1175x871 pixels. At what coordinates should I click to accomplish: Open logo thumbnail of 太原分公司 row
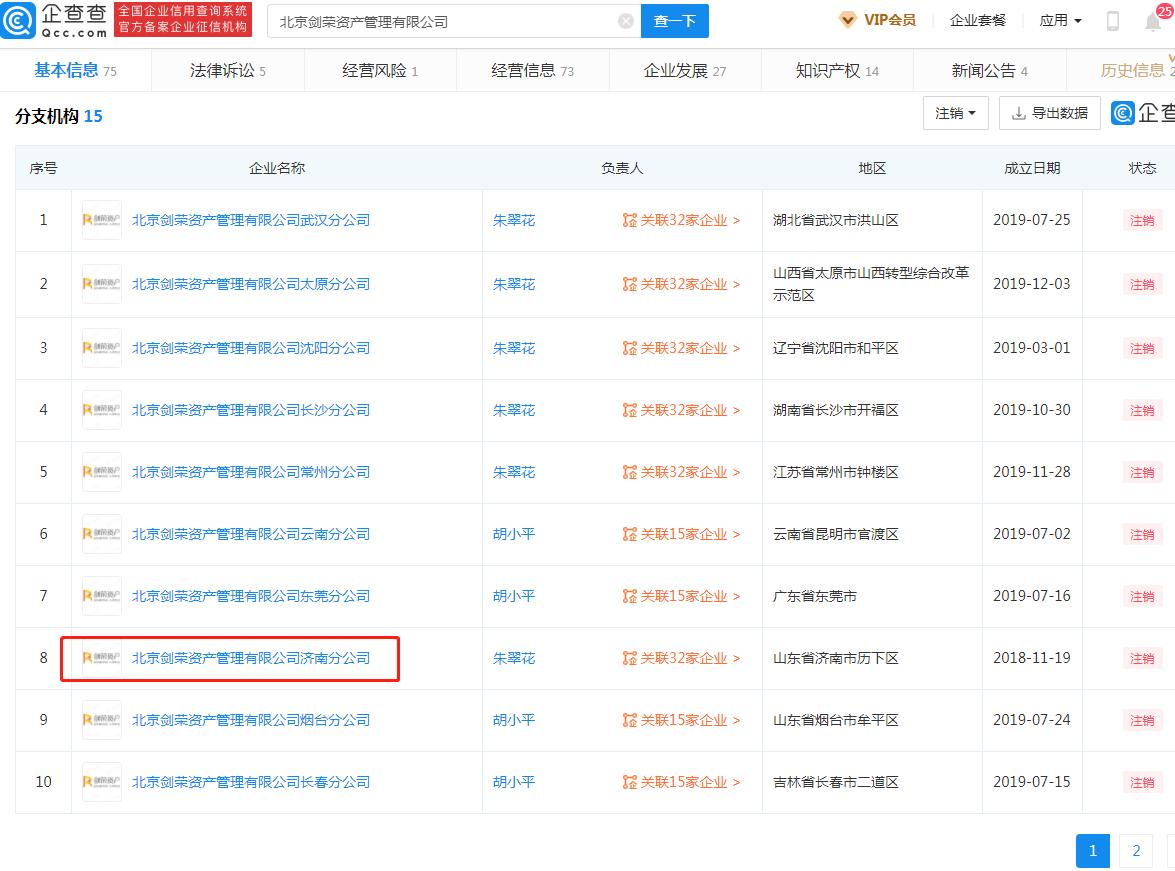point(101,284)
